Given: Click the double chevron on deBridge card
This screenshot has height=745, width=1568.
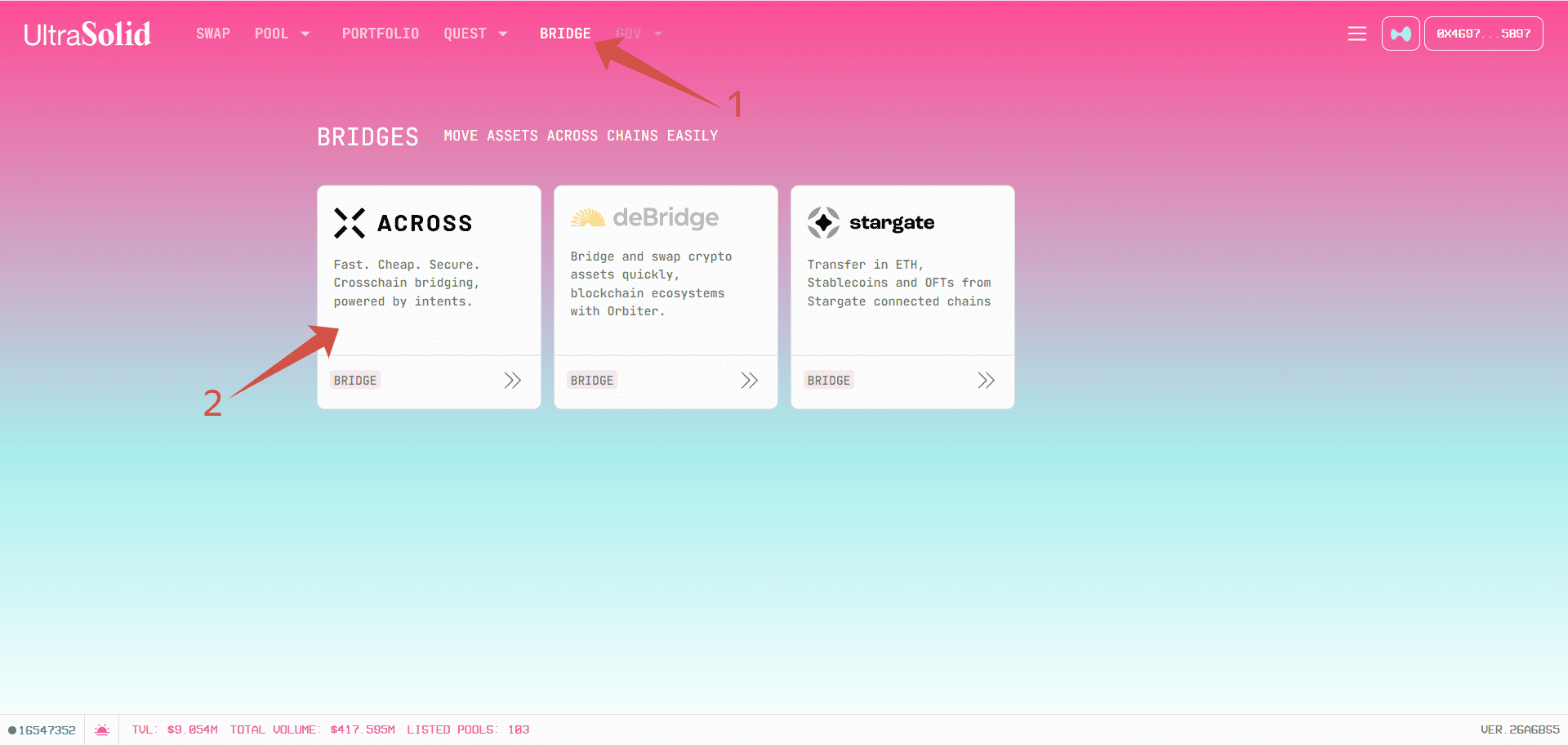Looking at the screenshot, I should (749, 381).
